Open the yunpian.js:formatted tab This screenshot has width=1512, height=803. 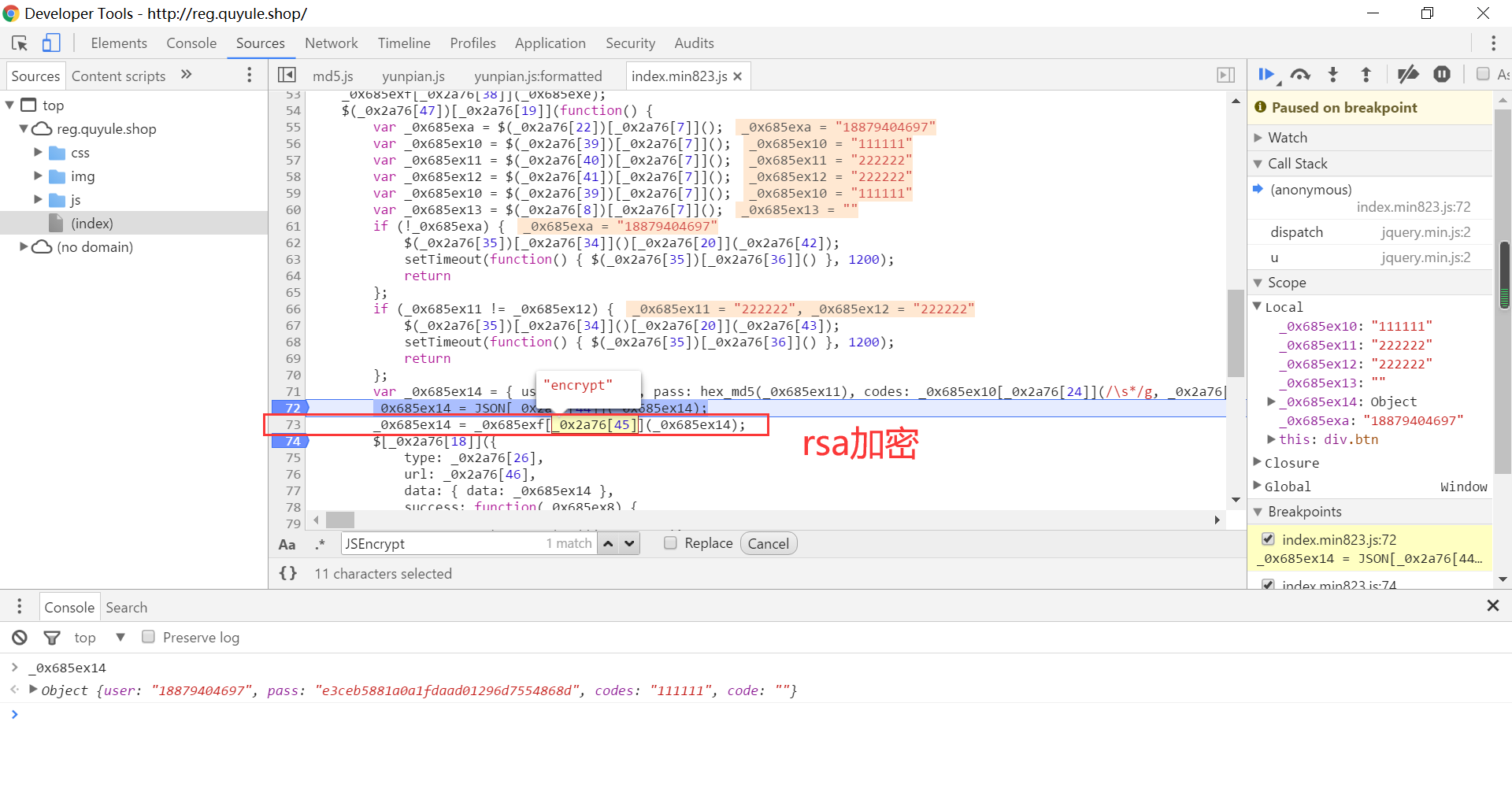pyautogui.click(x=538, y=76)
